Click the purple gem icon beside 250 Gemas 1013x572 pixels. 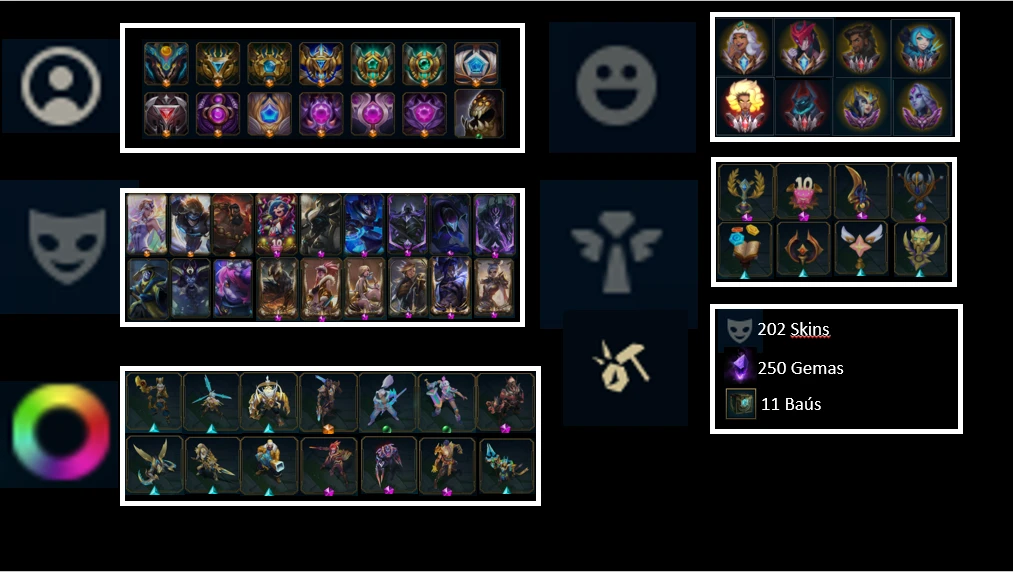pos(740,368)
